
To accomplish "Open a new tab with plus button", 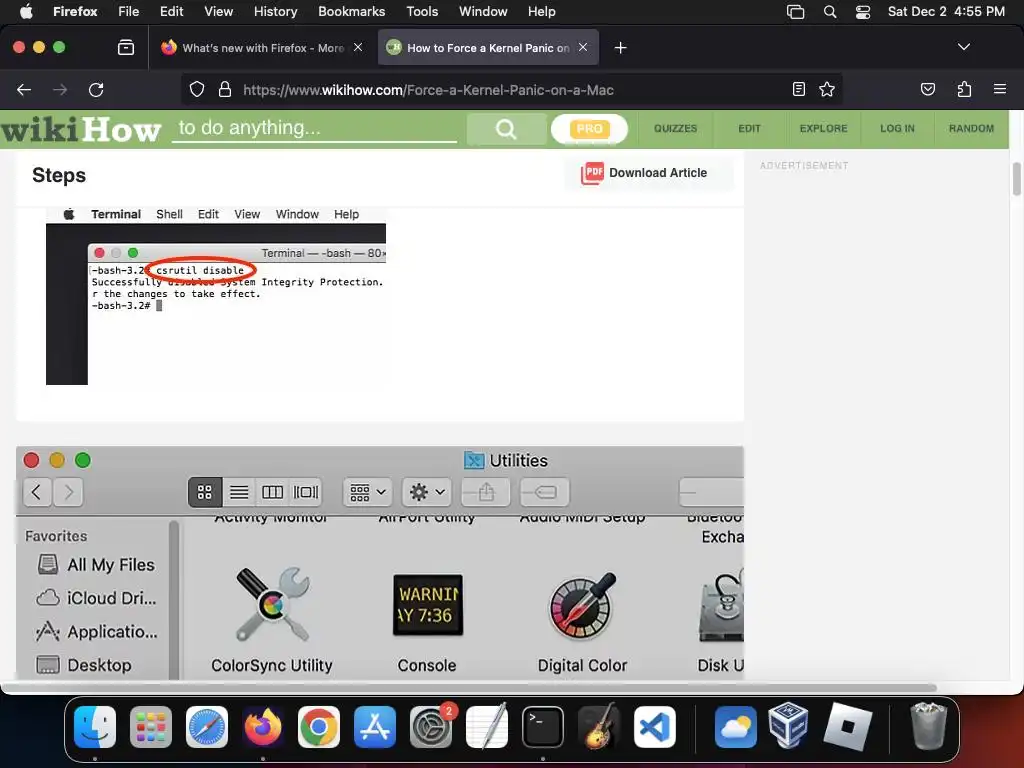I will click(x=620, y=48).
